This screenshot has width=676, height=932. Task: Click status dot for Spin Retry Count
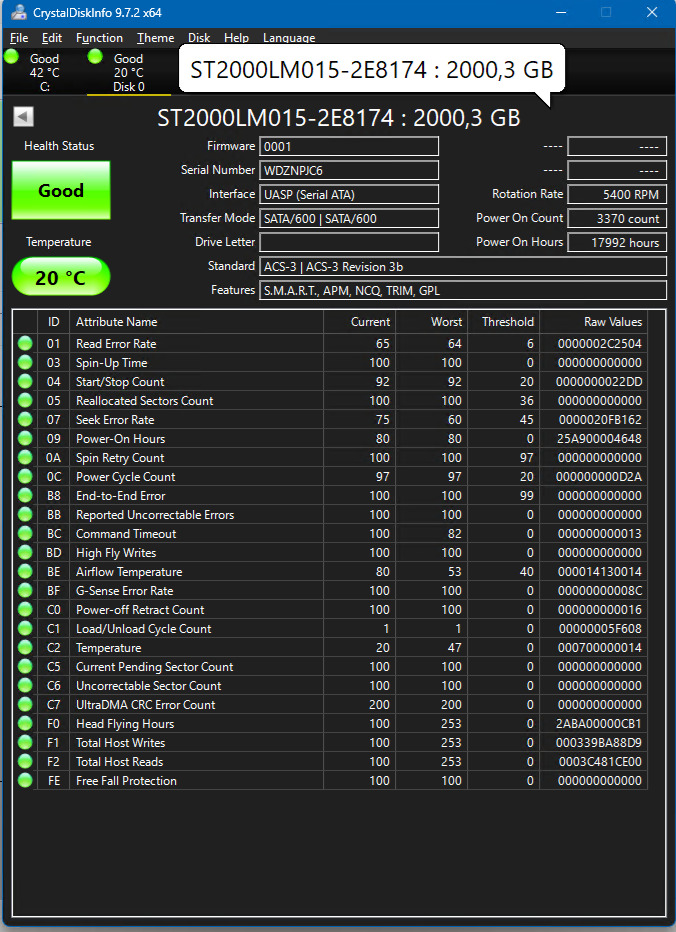click(x=25, y=458)
